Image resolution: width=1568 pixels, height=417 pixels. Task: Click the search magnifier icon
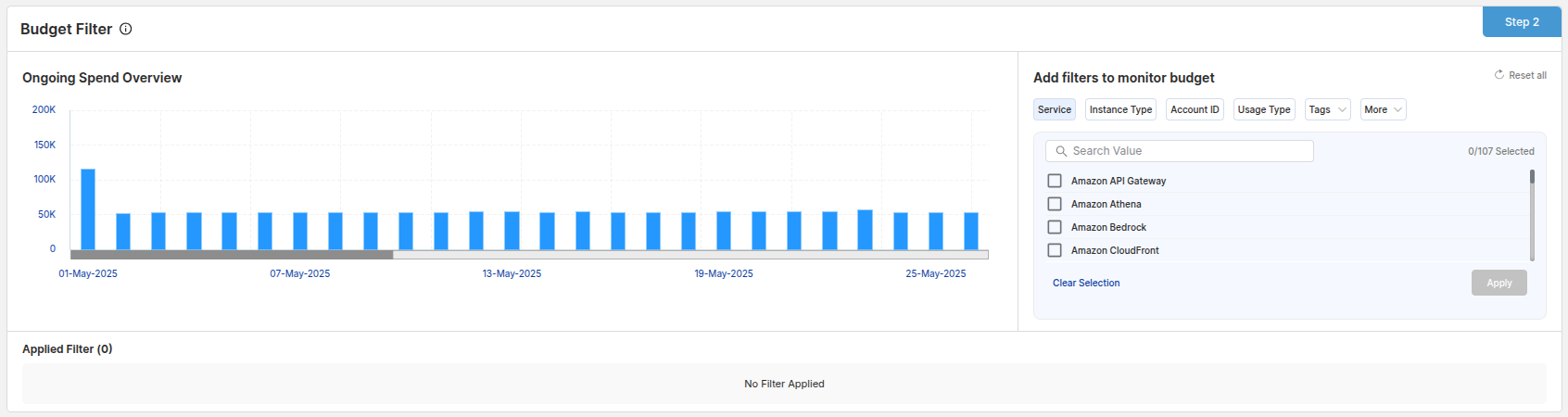click(x=1061, y=151)
